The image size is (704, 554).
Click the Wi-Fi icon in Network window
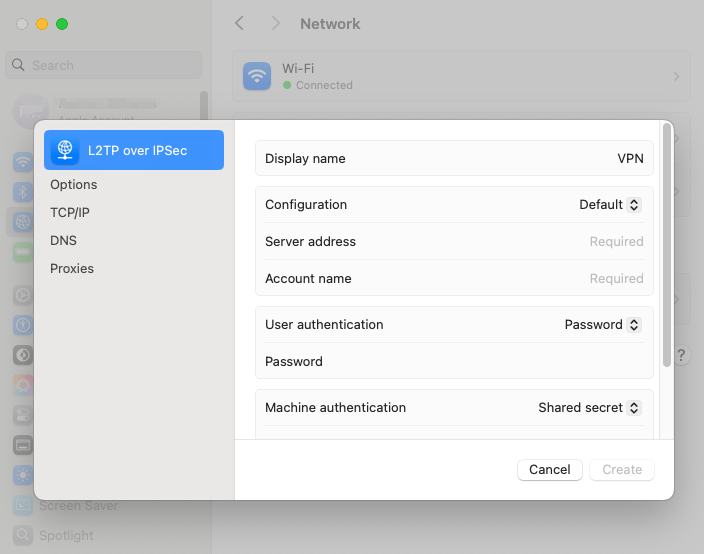257,76
